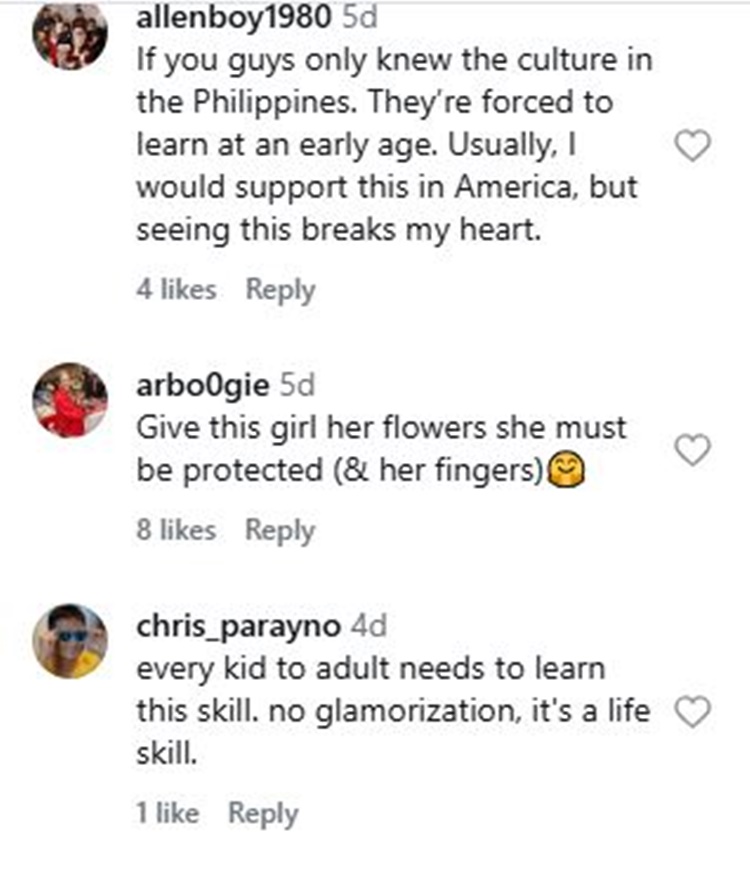Viewport: 750px width, 873px height.
Task: Click the 4d timestamp next to chris_parayno
Action: click(x=369, y=626)
